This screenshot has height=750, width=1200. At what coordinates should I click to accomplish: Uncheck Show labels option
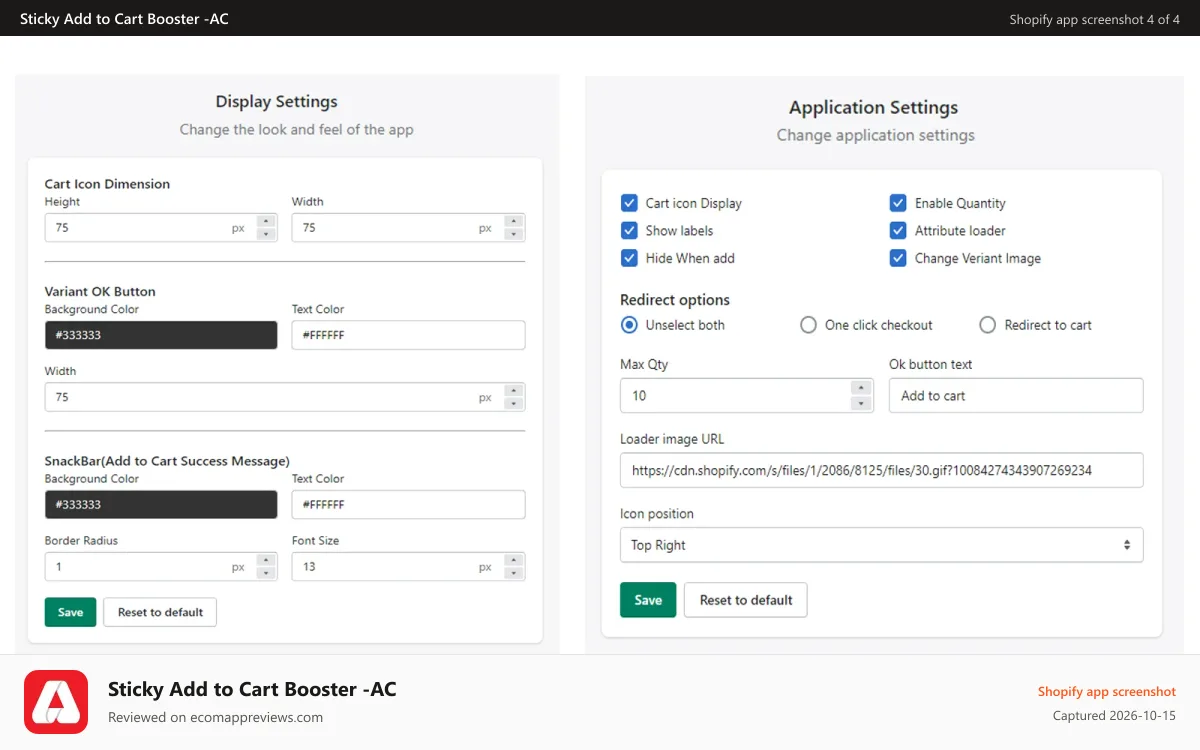point(629,230)
